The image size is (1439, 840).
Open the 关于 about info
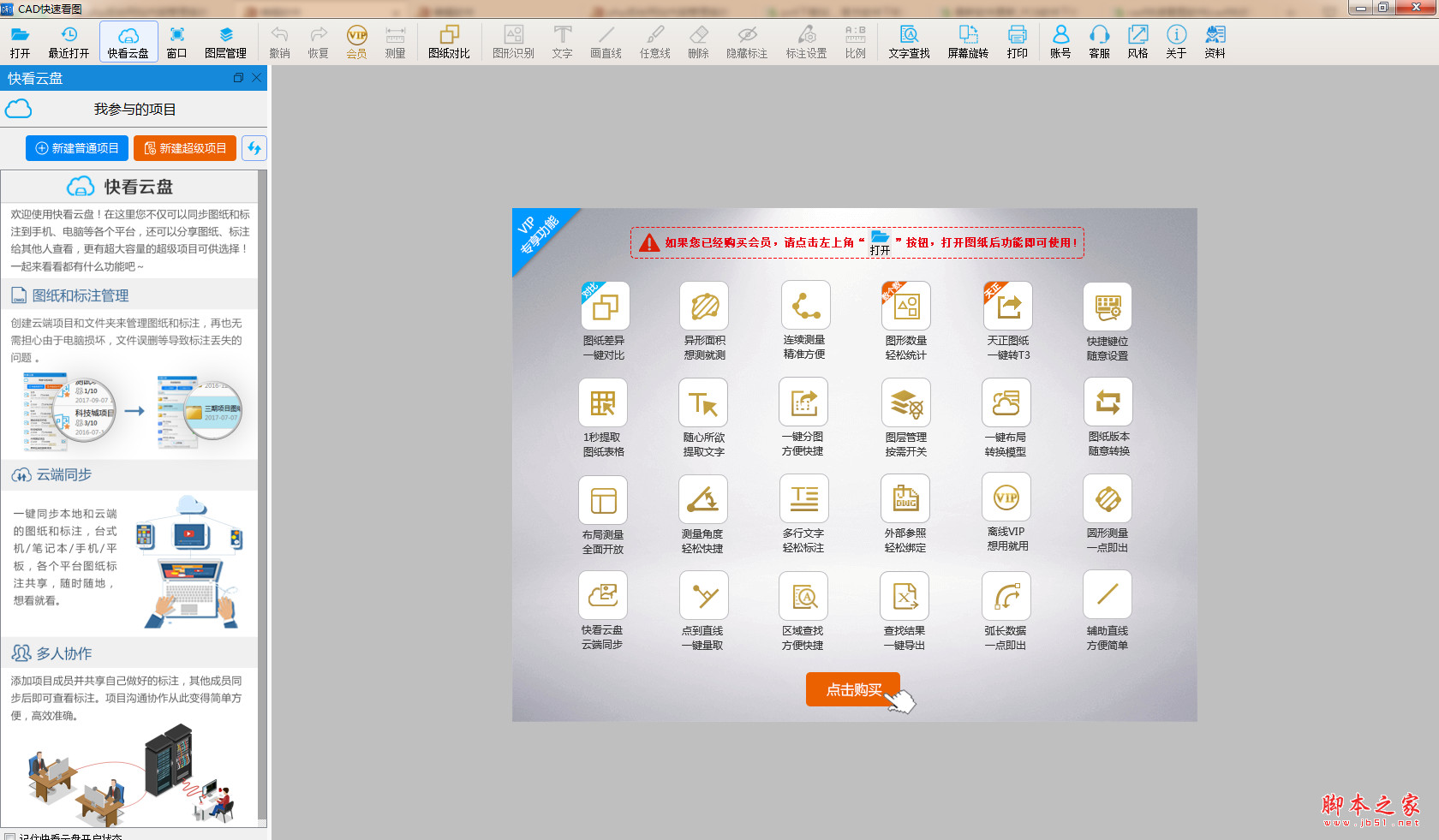point(1176,41)
